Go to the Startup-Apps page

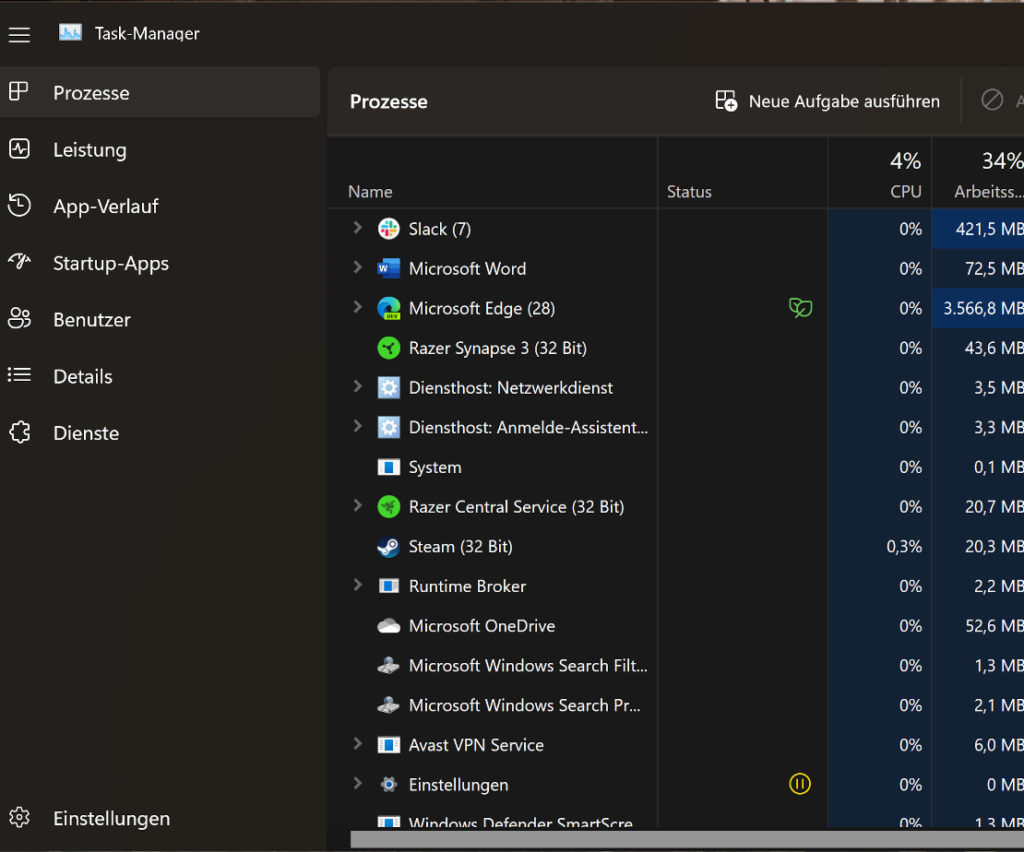[160, 263]
